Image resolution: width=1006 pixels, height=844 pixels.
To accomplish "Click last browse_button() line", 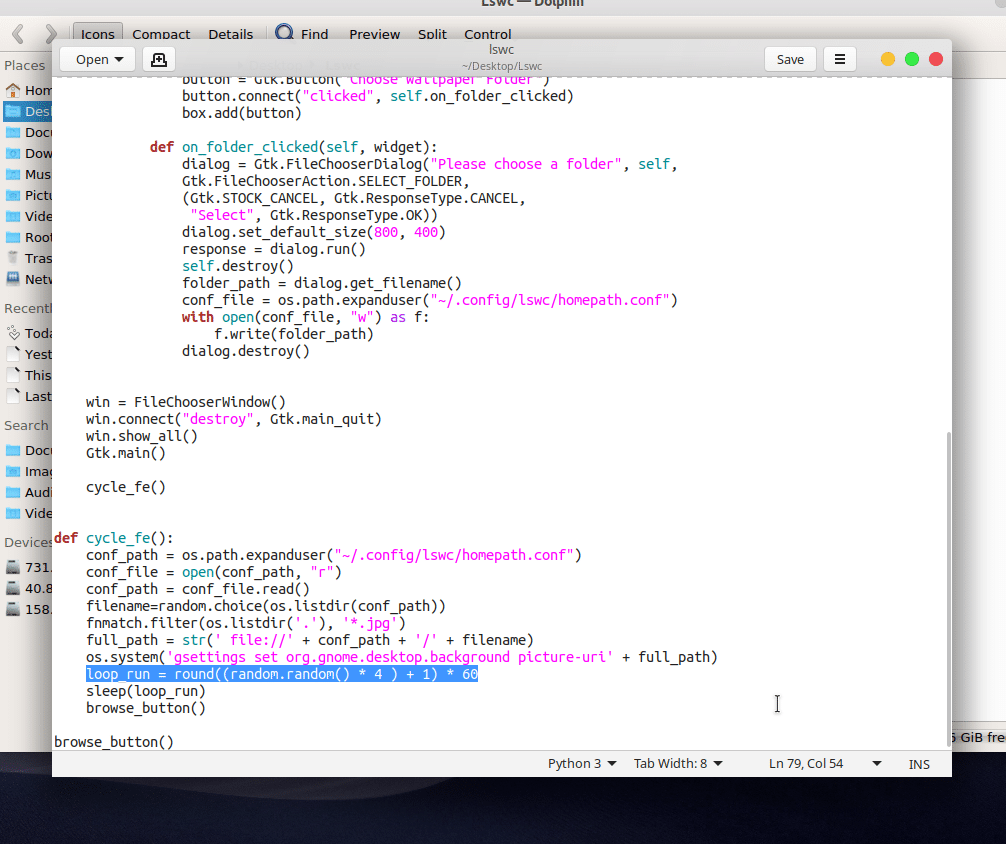I will (114, 742).
